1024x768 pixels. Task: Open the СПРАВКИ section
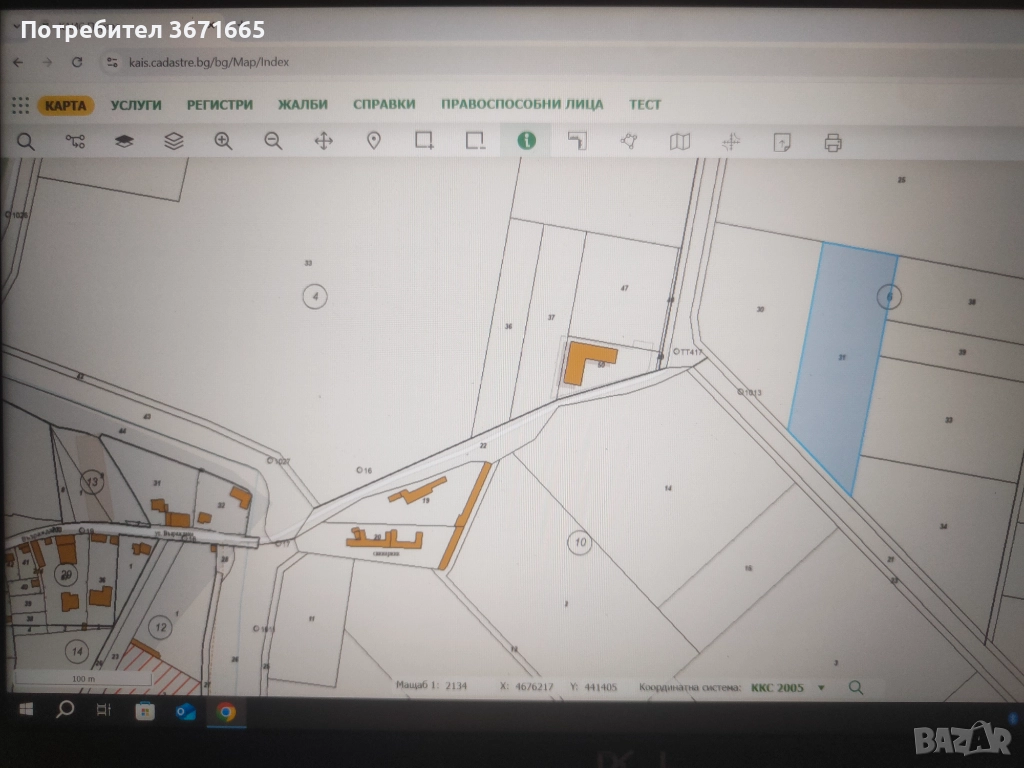pyautogui.click(x=384, y=105)
